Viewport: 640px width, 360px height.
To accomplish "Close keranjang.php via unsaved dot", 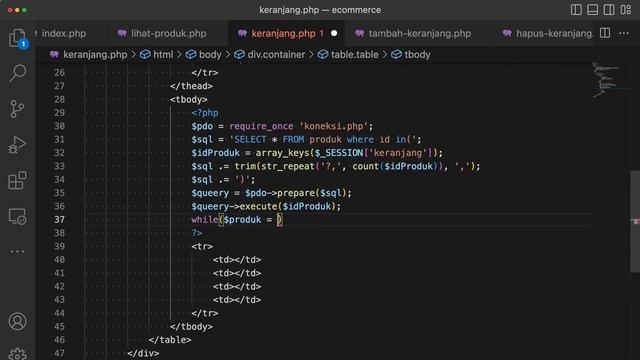I will (x=334, y=33).
